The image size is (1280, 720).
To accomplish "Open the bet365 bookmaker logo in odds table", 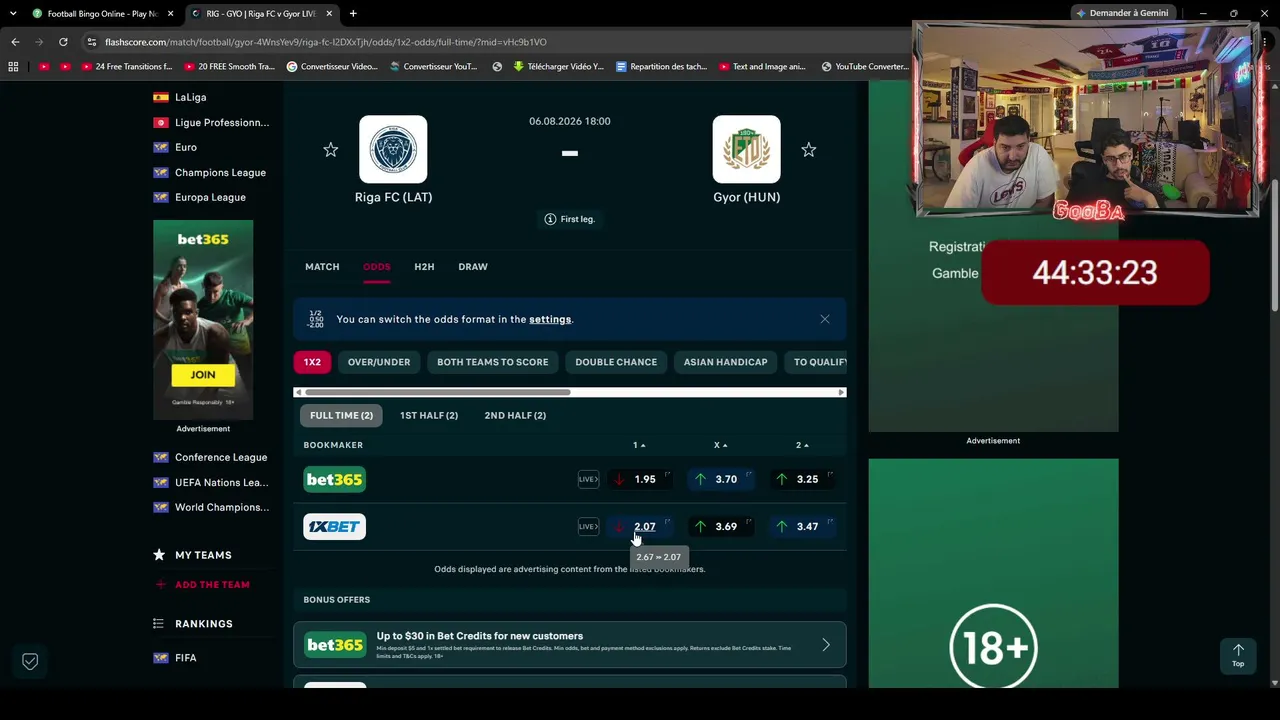I will tap(334, 480).
